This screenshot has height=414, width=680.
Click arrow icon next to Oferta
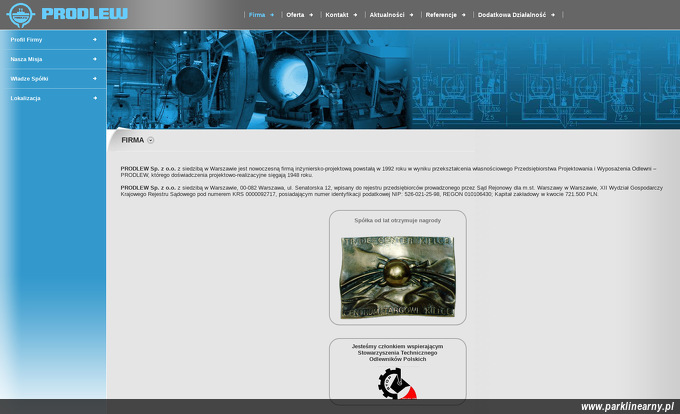click(311, 15)
